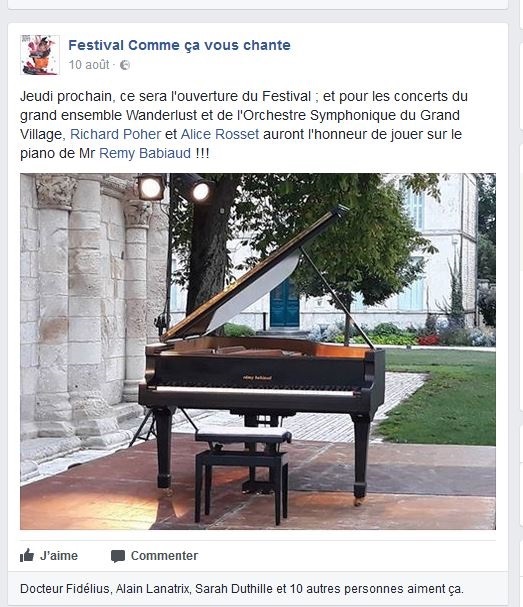Screen dimensions: 523x607
Task: Click the piano bench in the photo
Action: [x=243, y=473]
